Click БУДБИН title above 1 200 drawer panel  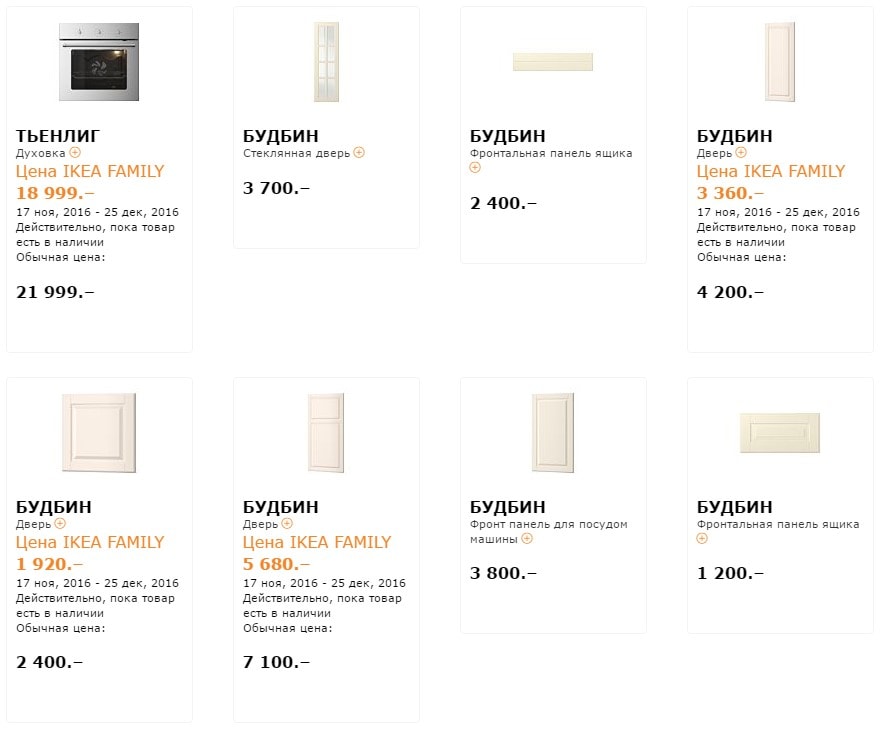[x=734, y=507]
